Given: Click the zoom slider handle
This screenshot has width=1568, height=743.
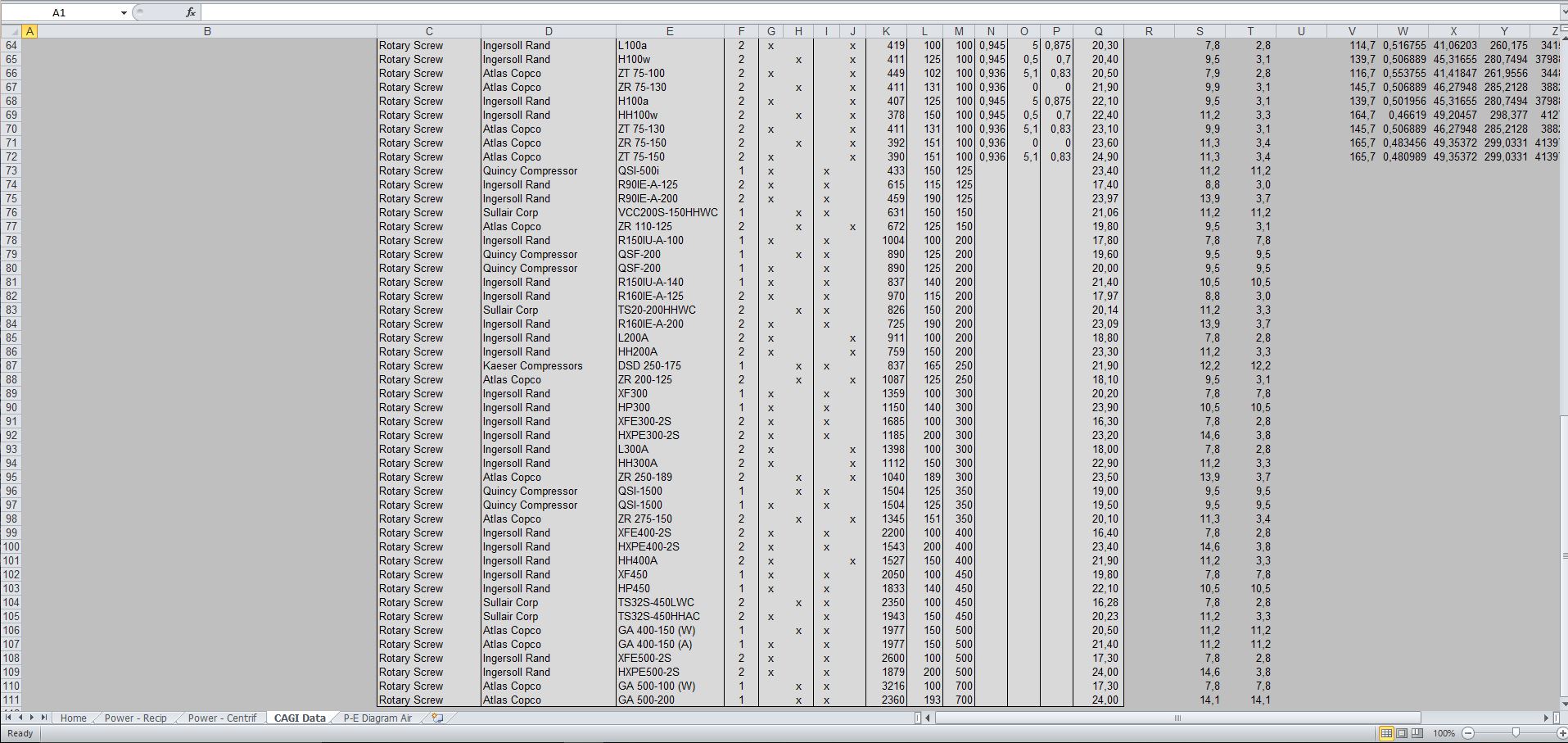Looking at the screenshot, I should click(x=1516, y=733).
